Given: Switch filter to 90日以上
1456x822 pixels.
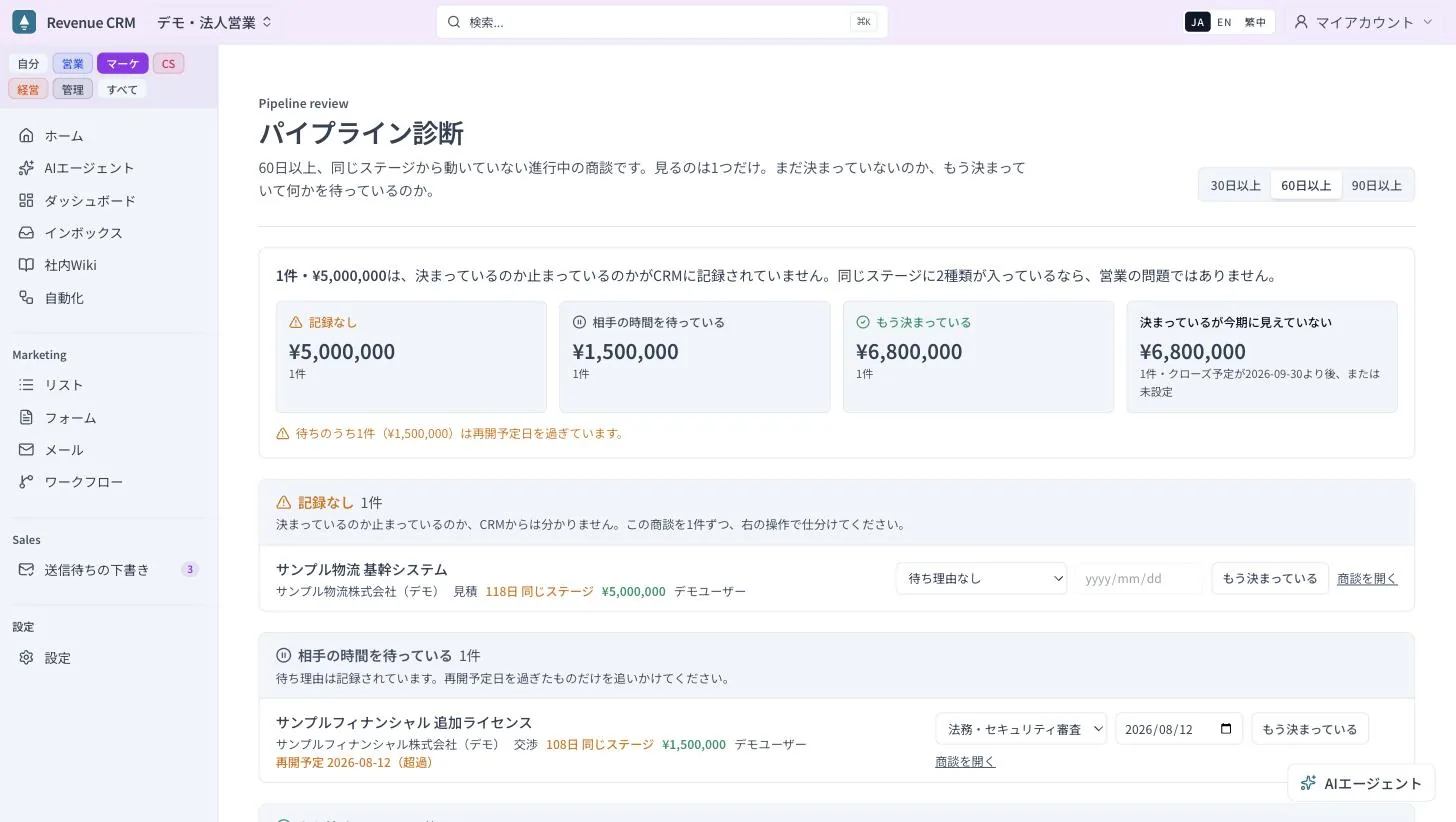Looking at the screenshot, I should [x=1377, y=185].
